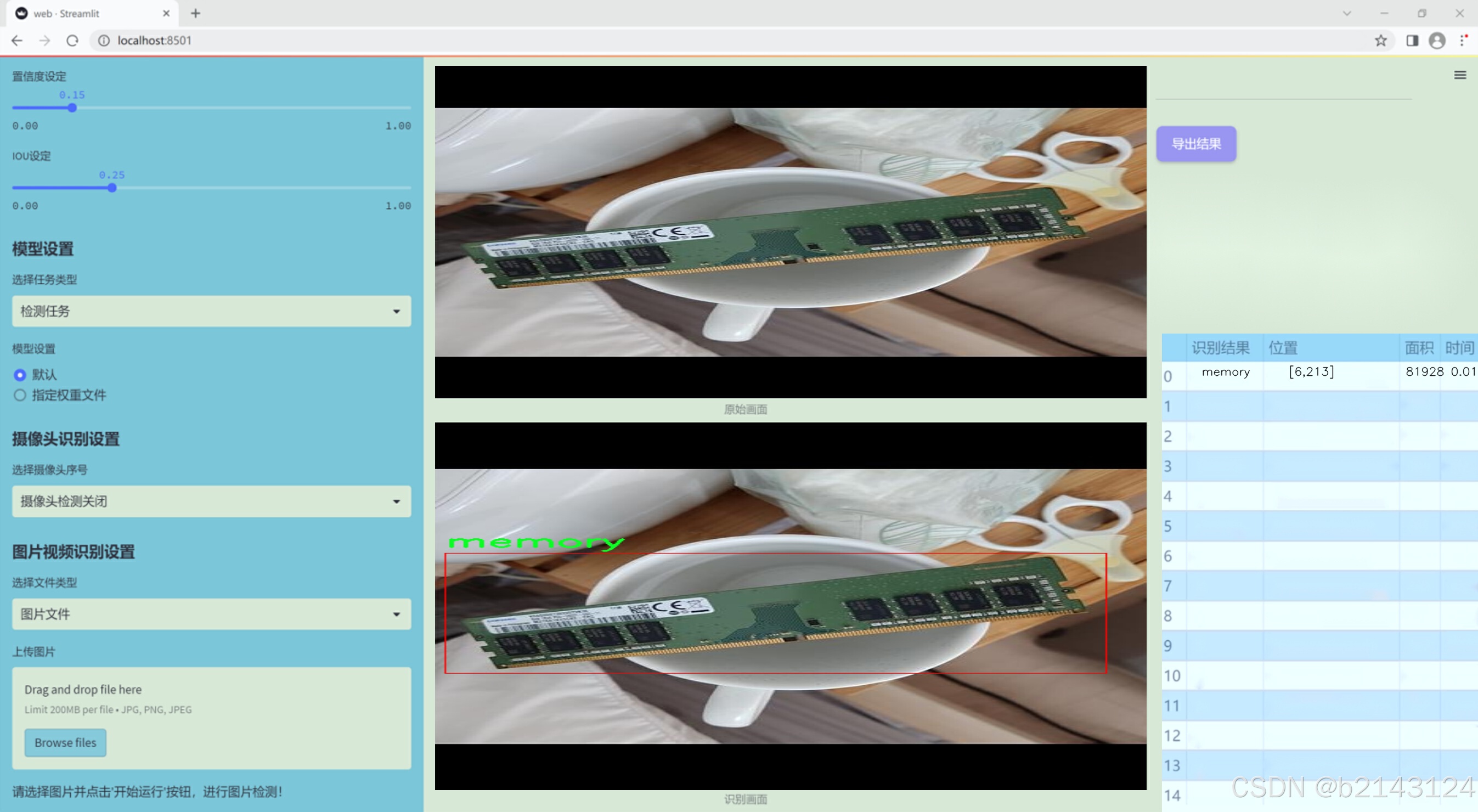Adjust the confidence slider handle at 0.15
1478x812 pixels.
(72, 108)
